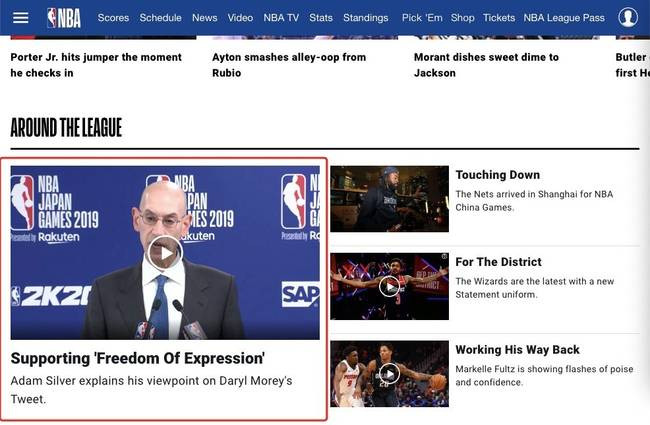
Task: Click The Nets arrived in Shanghai description
Action: pos(534,201)
